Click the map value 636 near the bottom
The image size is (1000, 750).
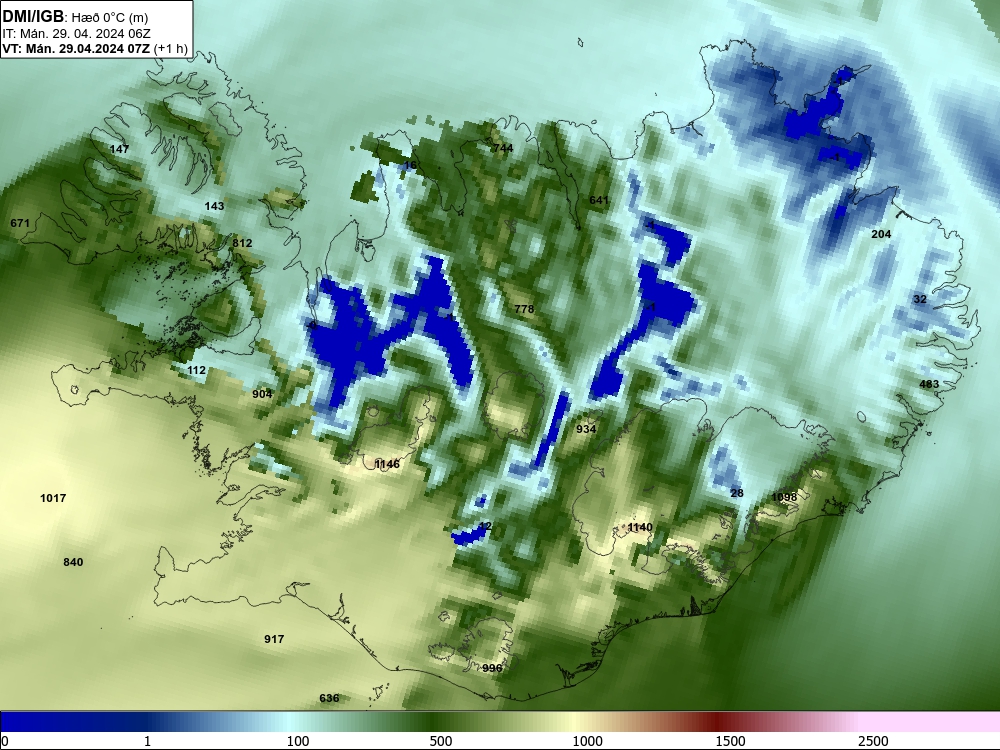[329, 698]
